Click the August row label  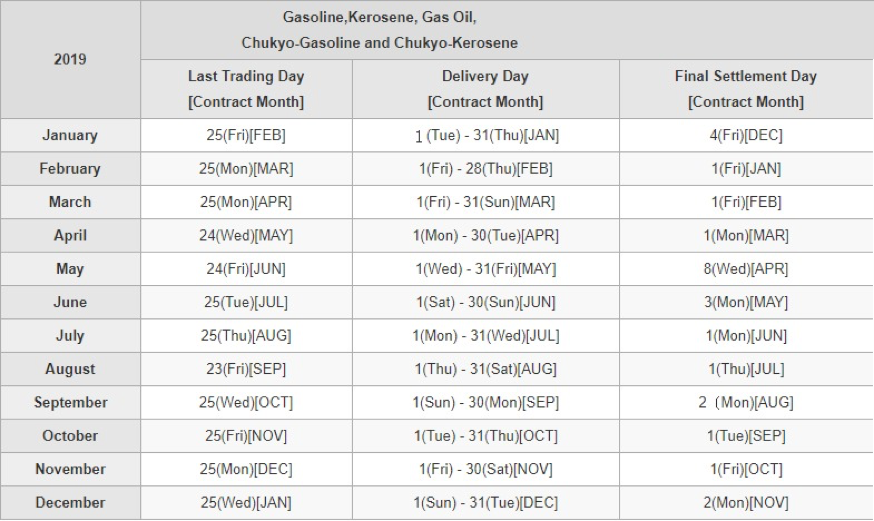(x=70, y=369)
